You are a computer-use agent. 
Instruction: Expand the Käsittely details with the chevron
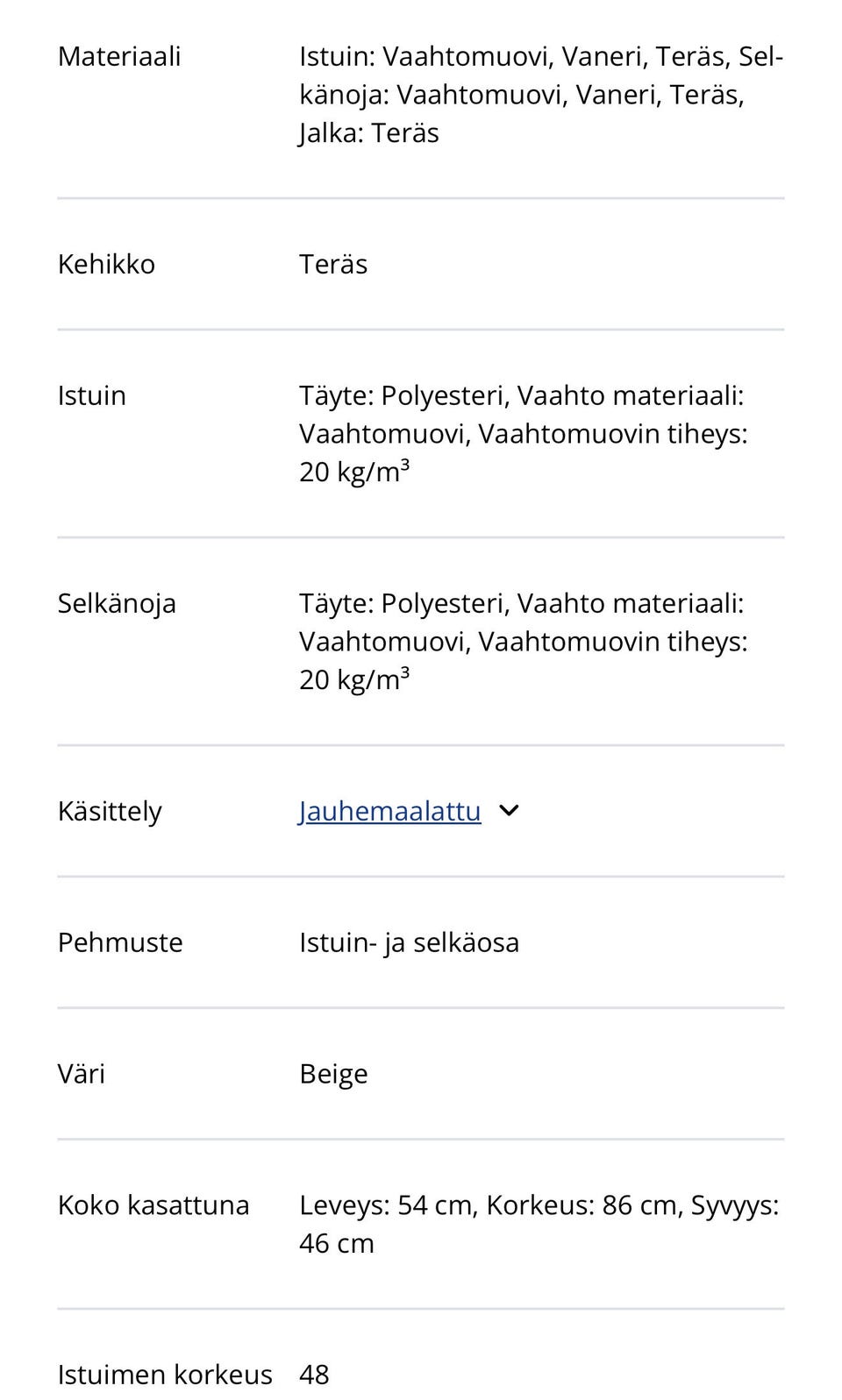(510, 811)
